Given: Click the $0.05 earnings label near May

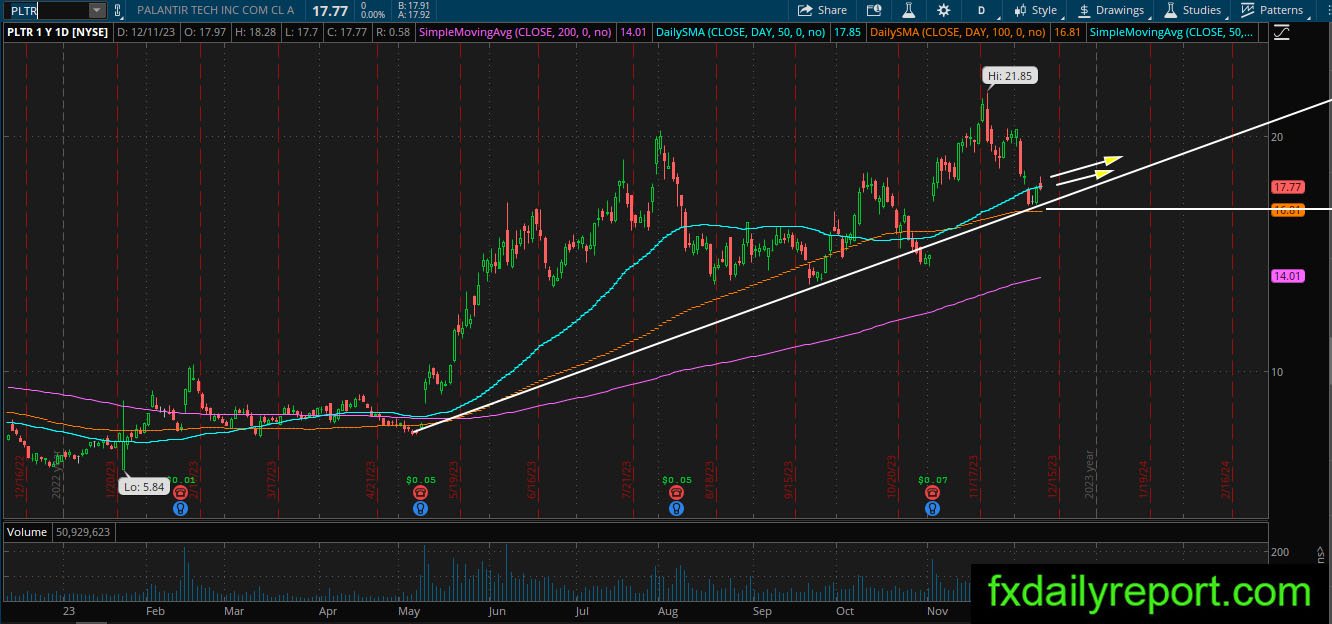Looking at the screenshot, I should tap(422, 481).
